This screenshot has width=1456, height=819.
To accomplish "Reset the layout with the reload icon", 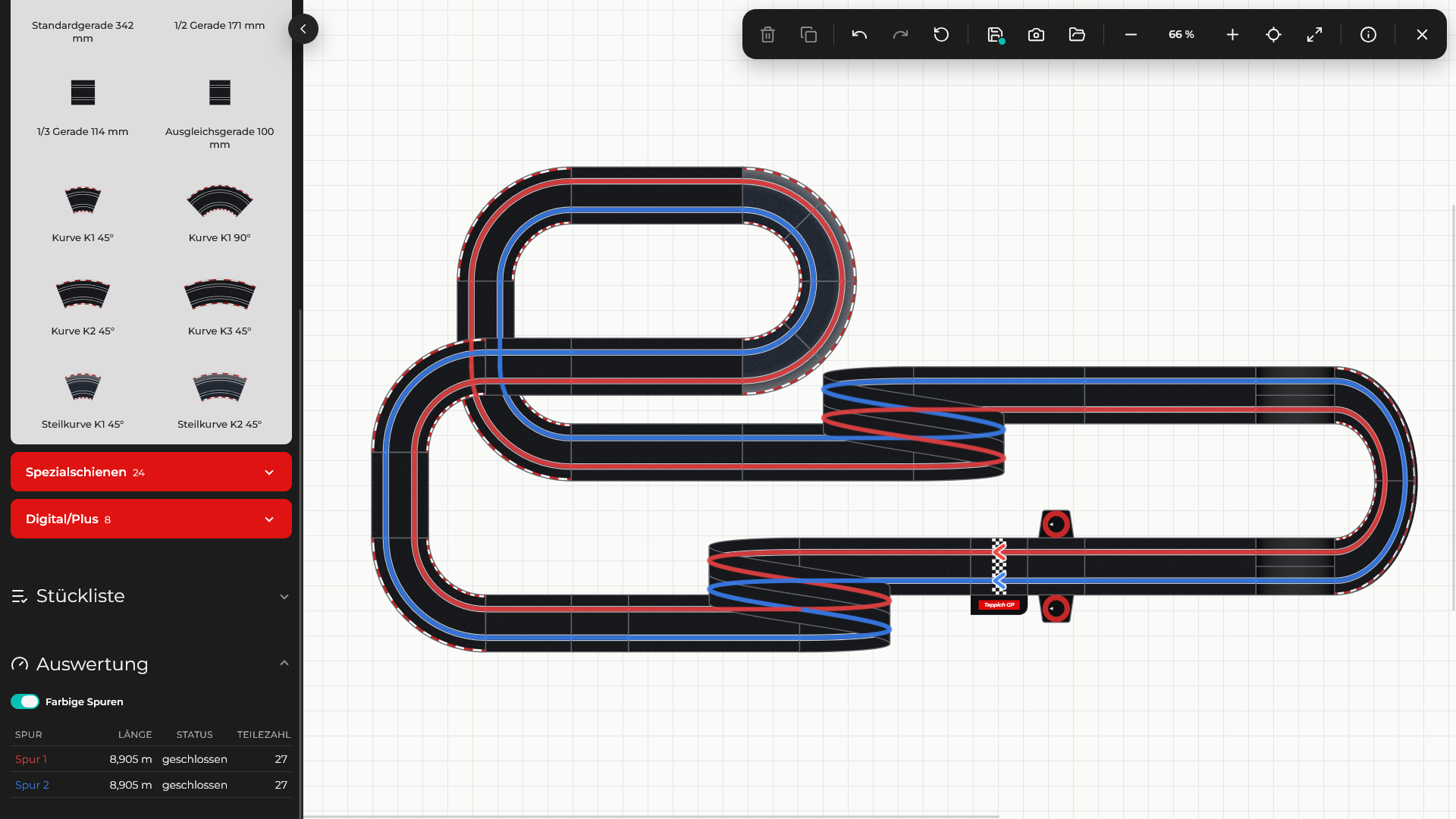I will pos(941,34).
